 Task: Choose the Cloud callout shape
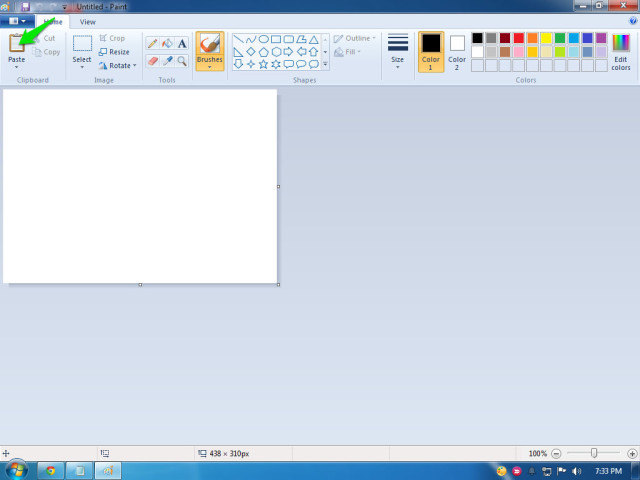[x=313, y=64]
